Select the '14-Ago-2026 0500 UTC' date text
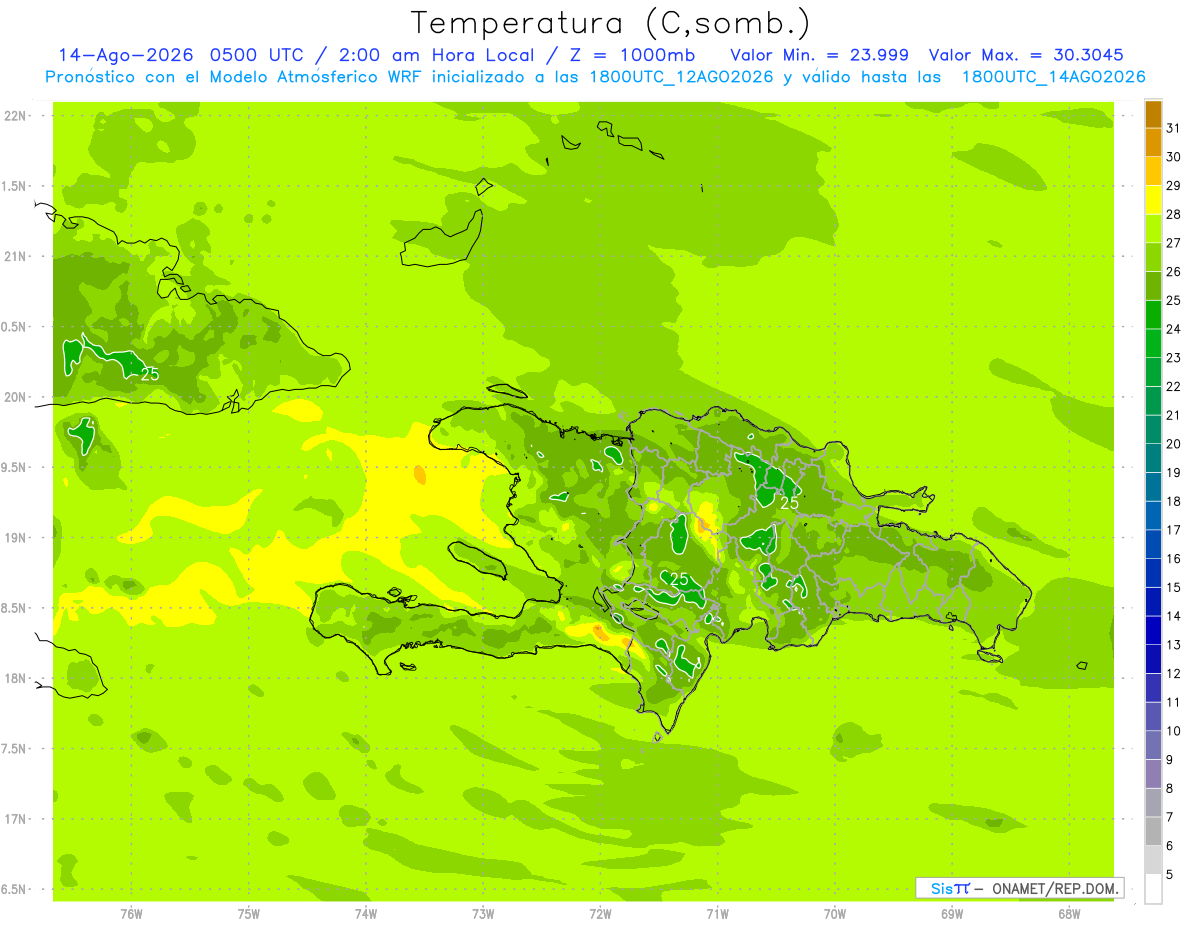Viewport: 1200px width, 927px height. coord(182,55)
